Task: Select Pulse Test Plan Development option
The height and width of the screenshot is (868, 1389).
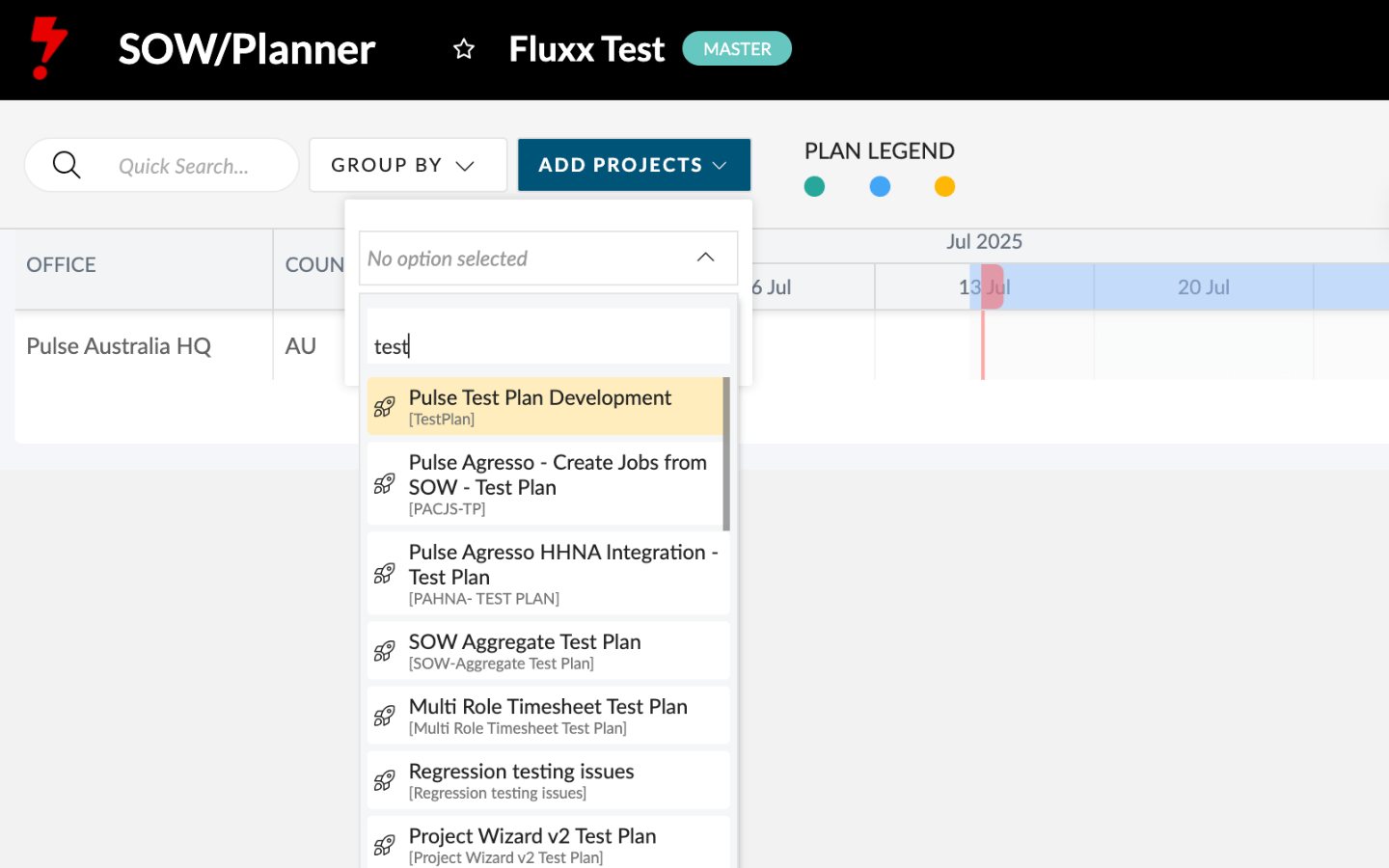Action: point(545,406)
